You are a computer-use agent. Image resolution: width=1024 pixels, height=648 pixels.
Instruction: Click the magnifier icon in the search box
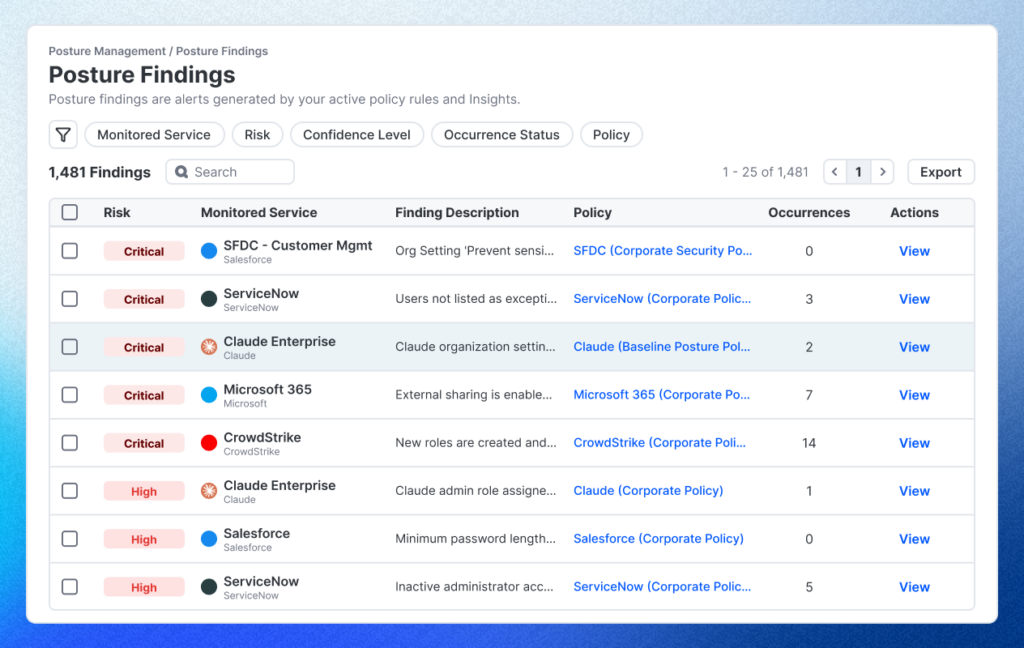pyautogui.click(x=182, y=172)
